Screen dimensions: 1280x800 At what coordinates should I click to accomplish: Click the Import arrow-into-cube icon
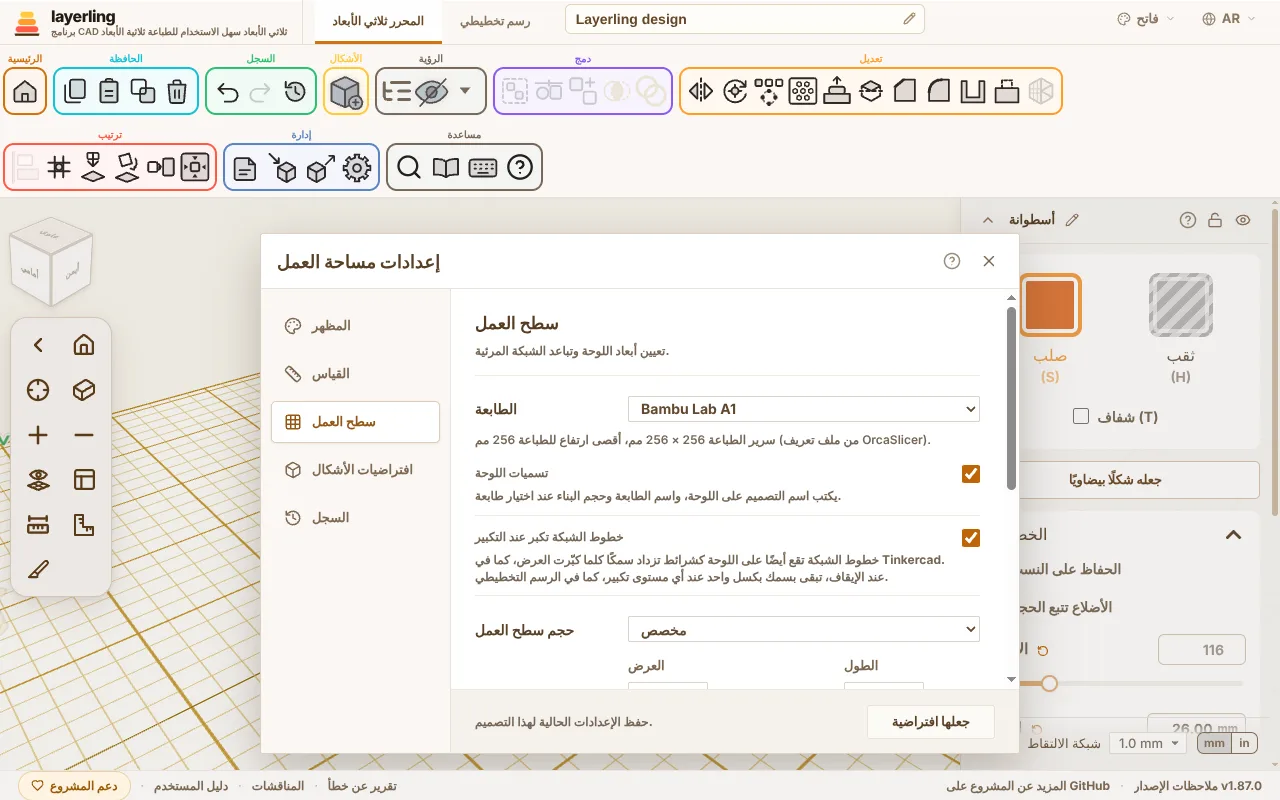click(x=283, y=167)
